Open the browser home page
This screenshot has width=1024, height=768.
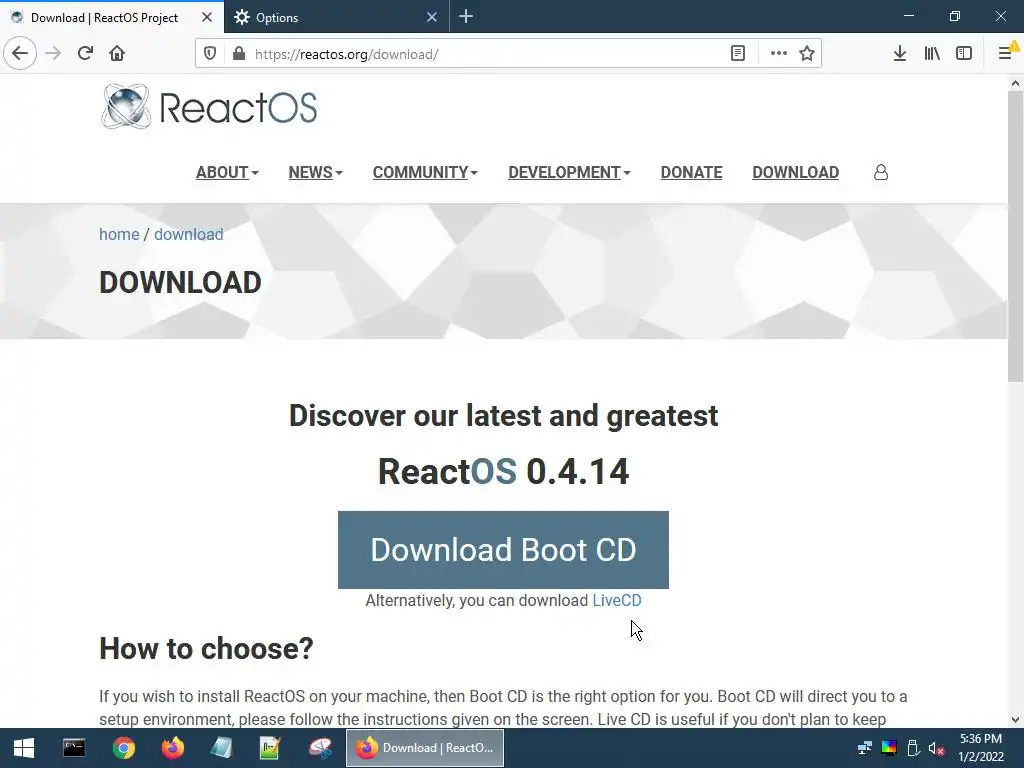point(117,53)
